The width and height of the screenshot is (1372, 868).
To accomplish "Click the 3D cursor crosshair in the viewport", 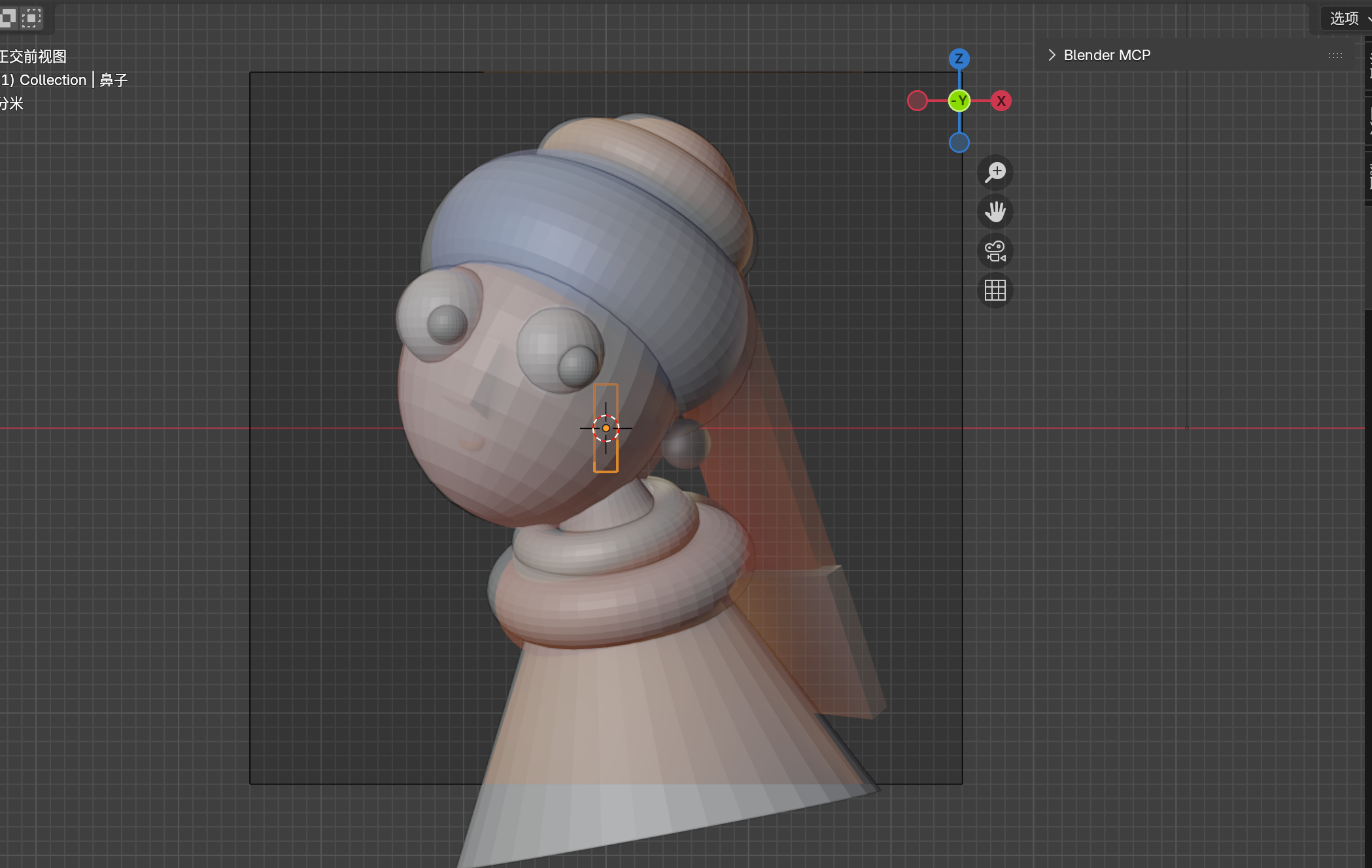I will pyautogui.click(x=606, y=427).
